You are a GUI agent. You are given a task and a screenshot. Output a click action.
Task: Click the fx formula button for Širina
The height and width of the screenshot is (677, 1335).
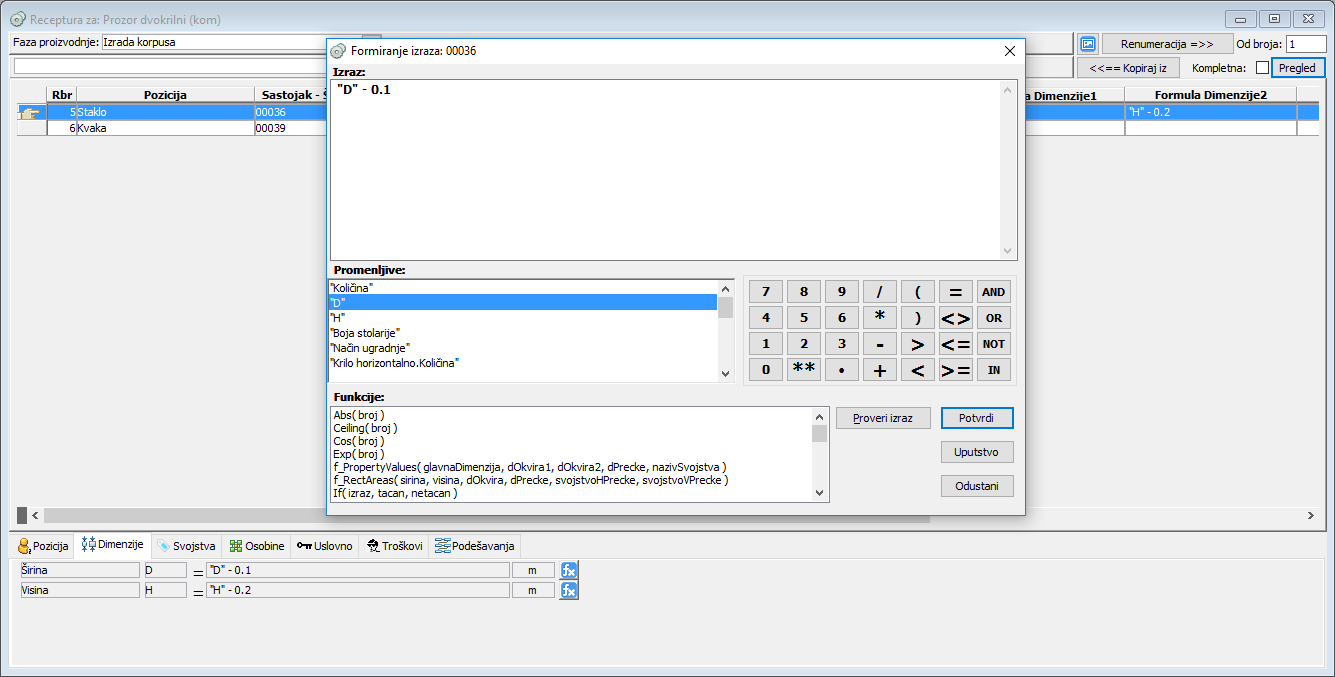click(x=569, y=570)
